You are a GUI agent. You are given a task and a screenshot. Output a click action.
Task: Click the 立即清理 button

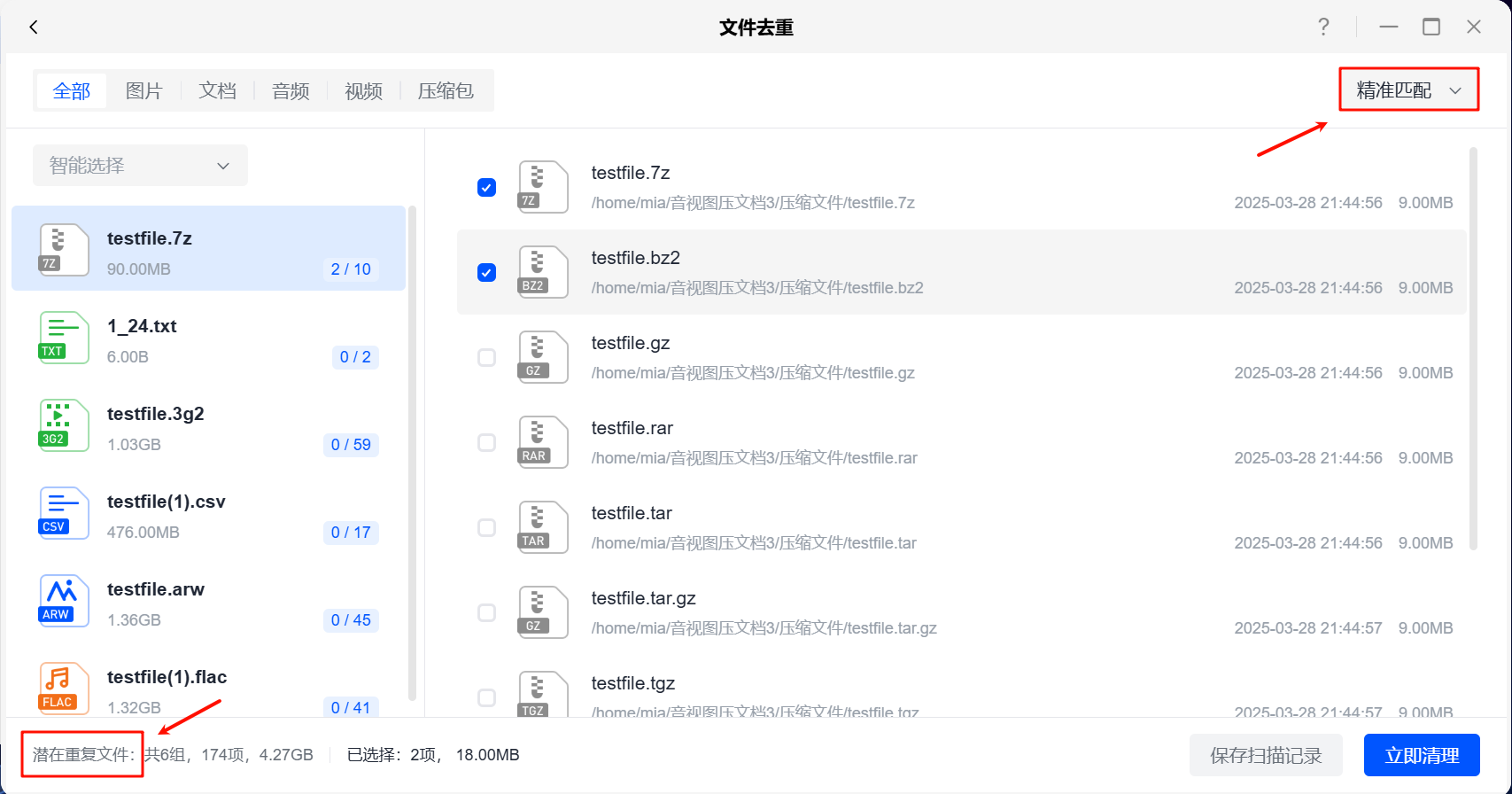[1422, 756]
